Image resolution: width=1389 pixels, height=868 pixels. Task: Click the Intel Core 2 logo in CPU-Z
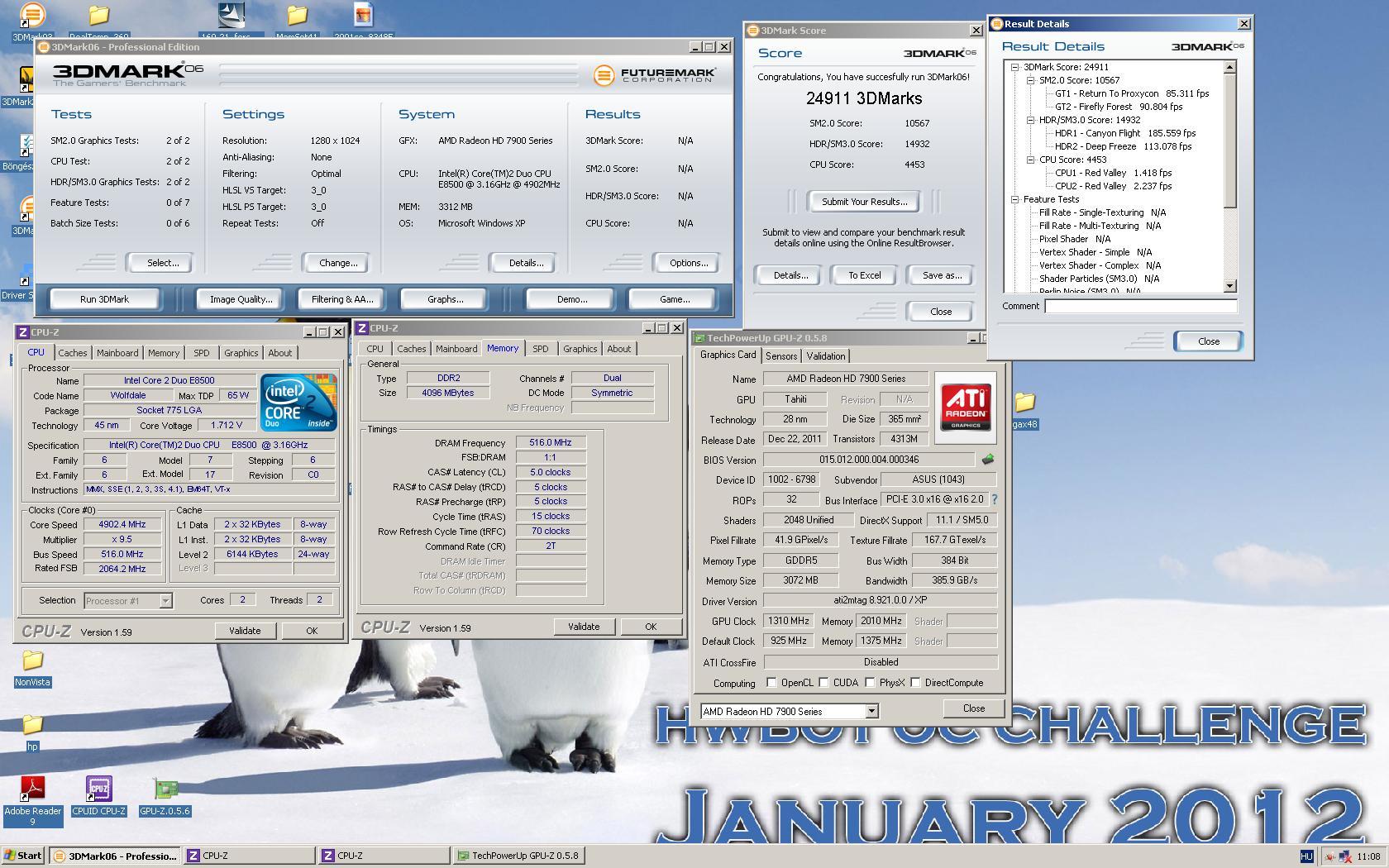tap(298, 403)
